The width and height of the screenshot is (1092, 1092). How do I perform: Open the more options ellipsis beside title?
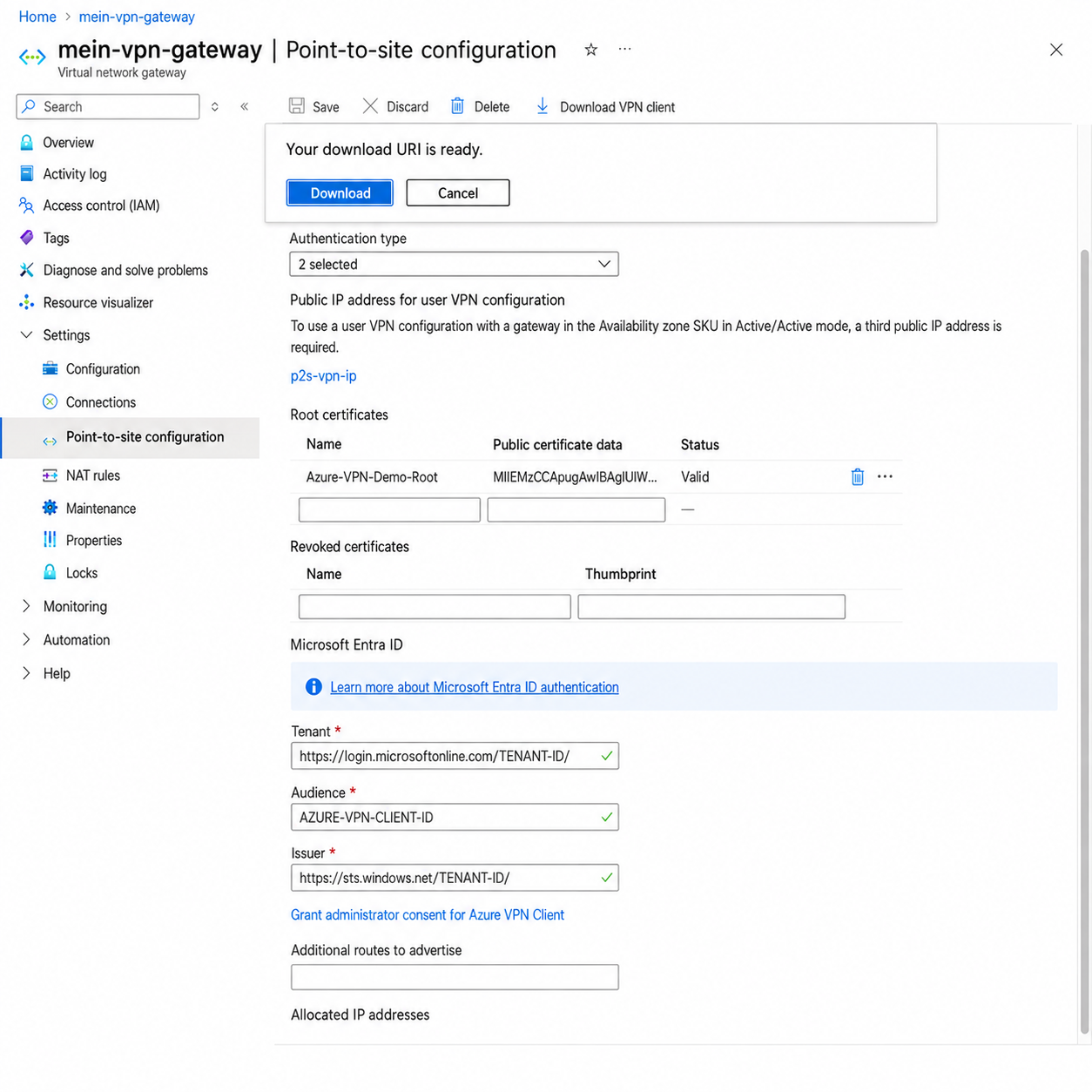tap(624, 50)
